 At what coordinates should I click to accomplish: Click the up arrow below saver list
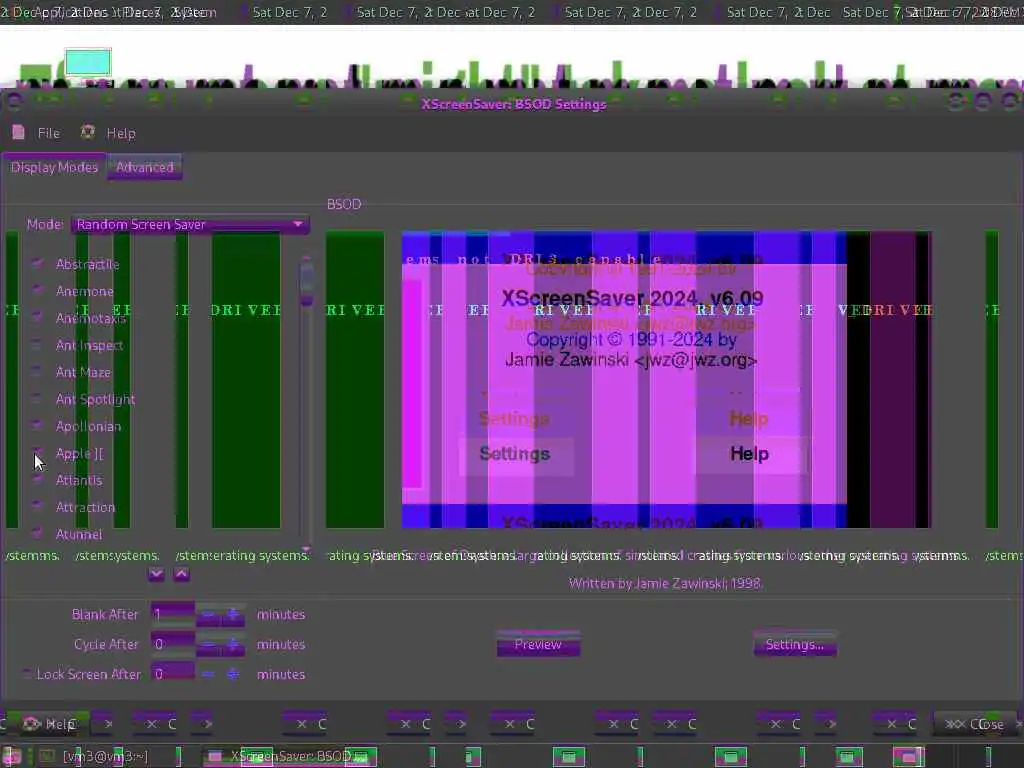[182, 574]
